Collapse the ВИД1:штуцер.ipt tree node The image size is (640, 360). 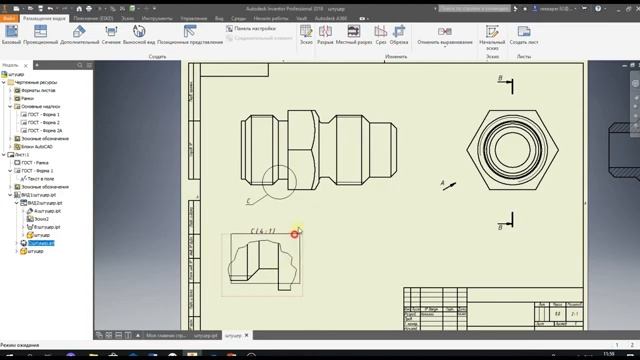[x=10, y=195]
